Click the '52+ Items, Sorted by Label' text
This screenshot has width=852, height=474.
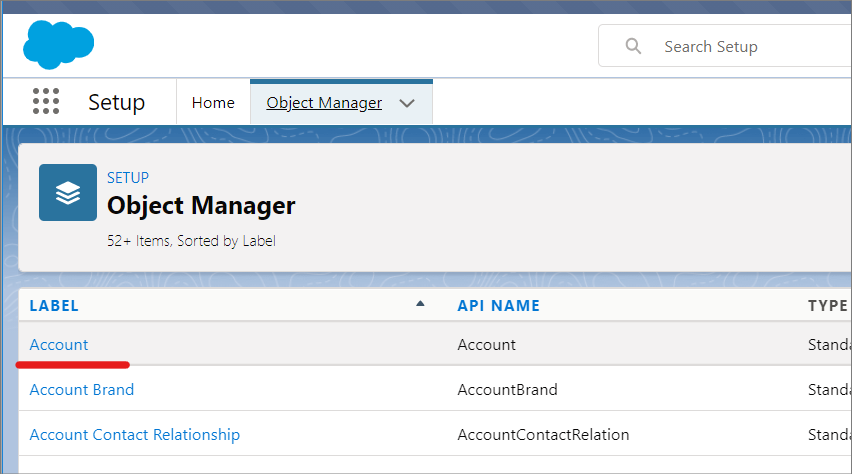coord(191,241)
